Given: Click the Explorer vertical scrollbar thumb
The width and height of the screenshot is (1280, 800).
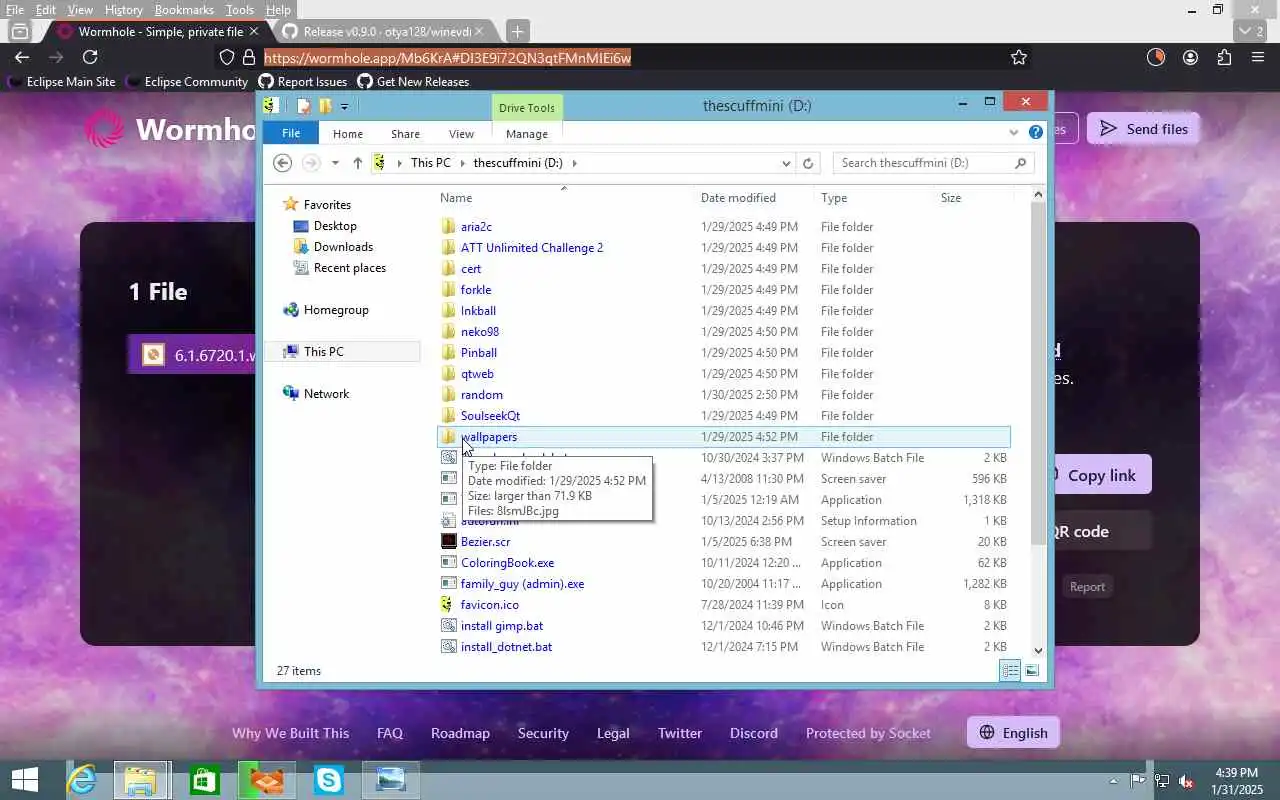Looking at the screenshot, I should 1038,374.
